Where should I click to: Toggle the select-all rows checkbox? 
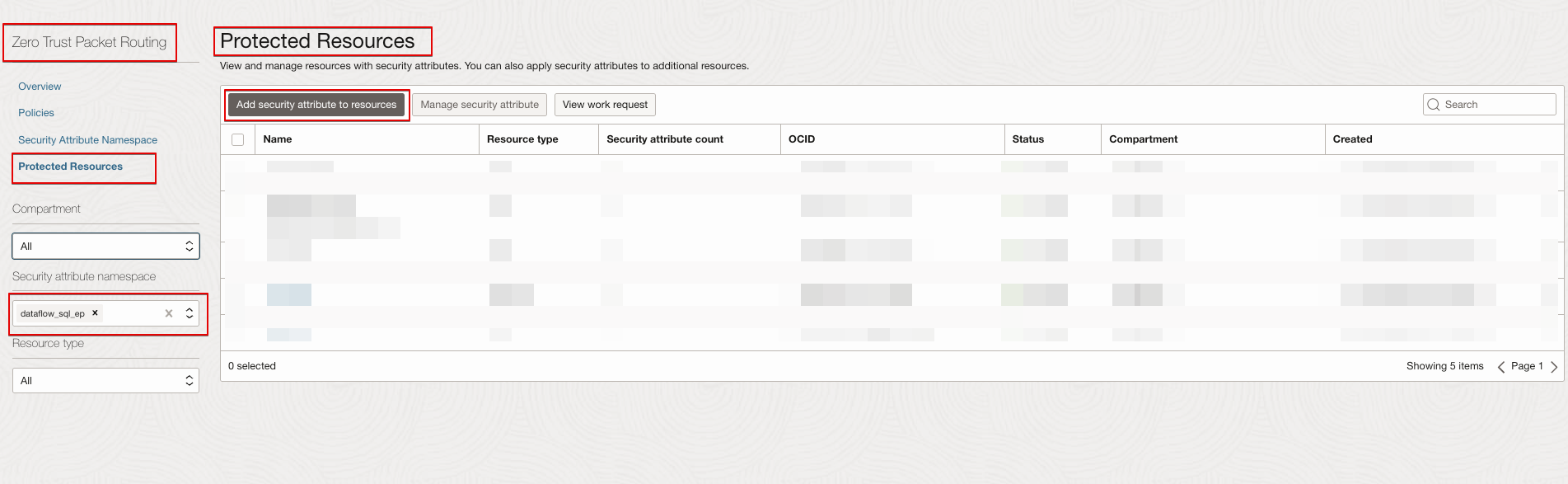pyautogui.click(x=238, y=139)
